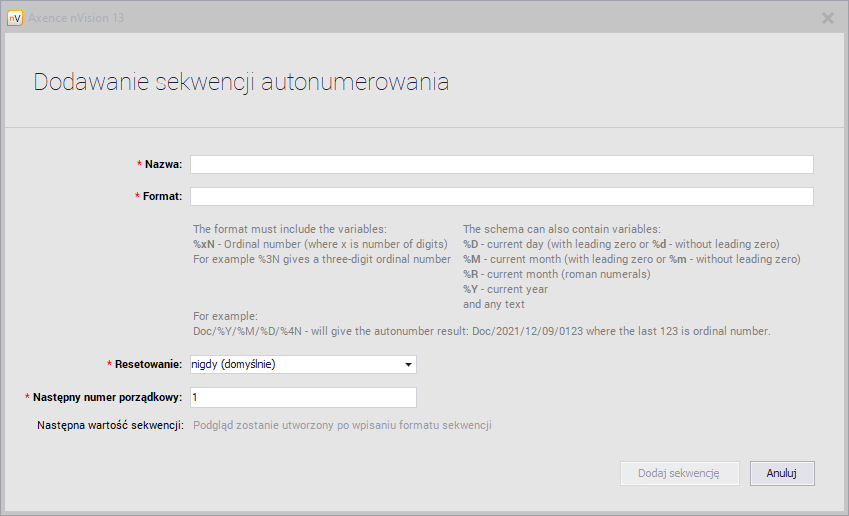Click the Następny numer porządkowy label
Image resolution: width=849 pixels, height=516 pixels.
pos(107,398)
